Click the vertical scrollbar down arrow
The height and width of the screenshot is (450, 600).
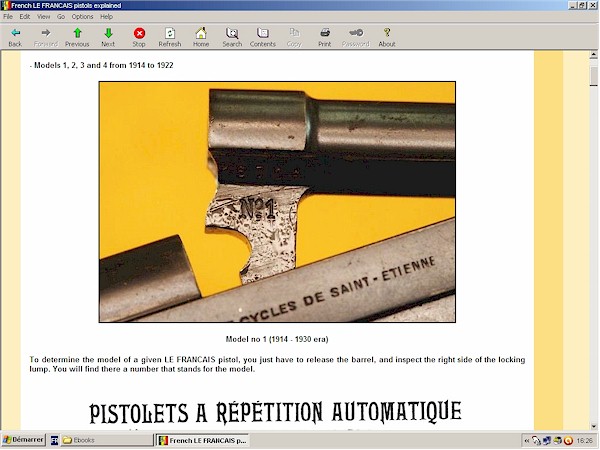point(593,426)
